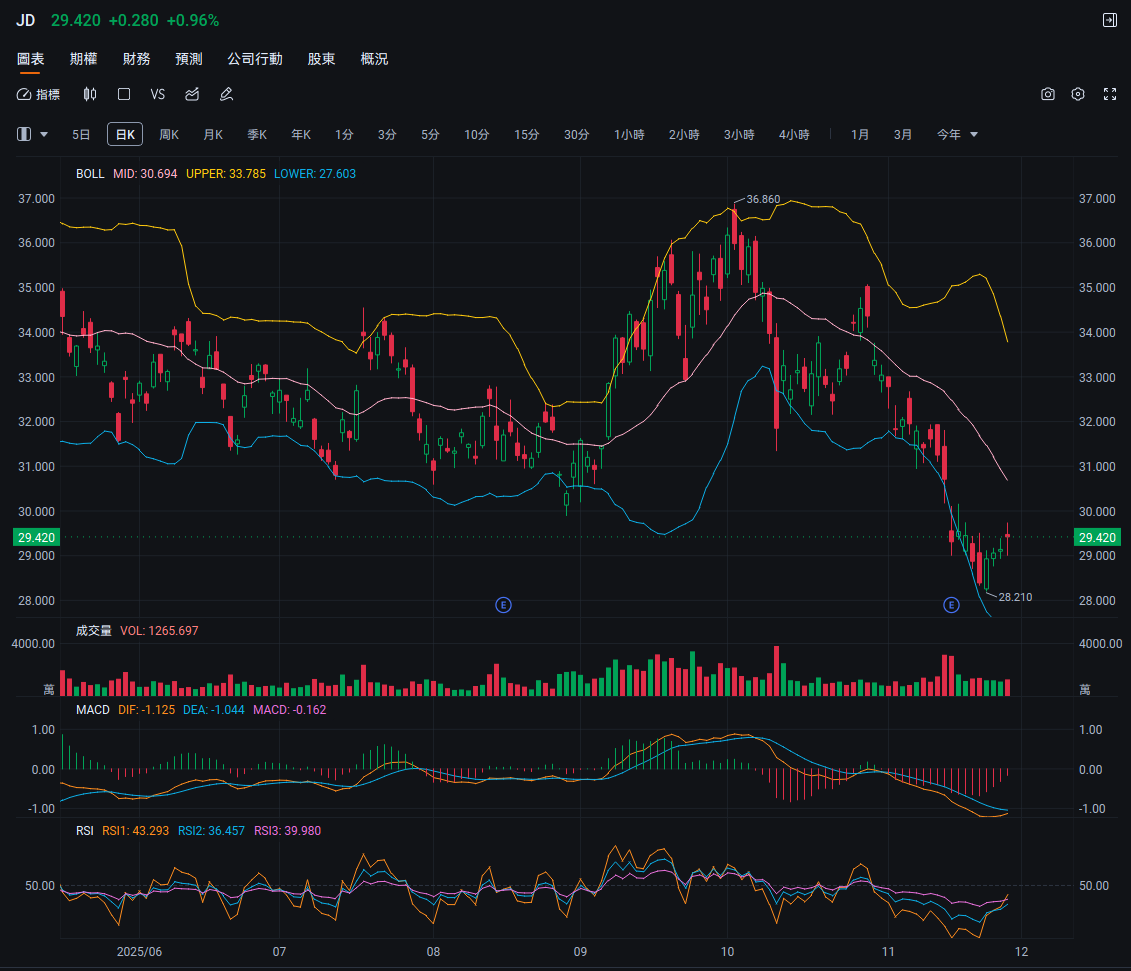Select the 1月 range
The height and width of the screenshot is (971, 1131).
[x=860, y=134]
